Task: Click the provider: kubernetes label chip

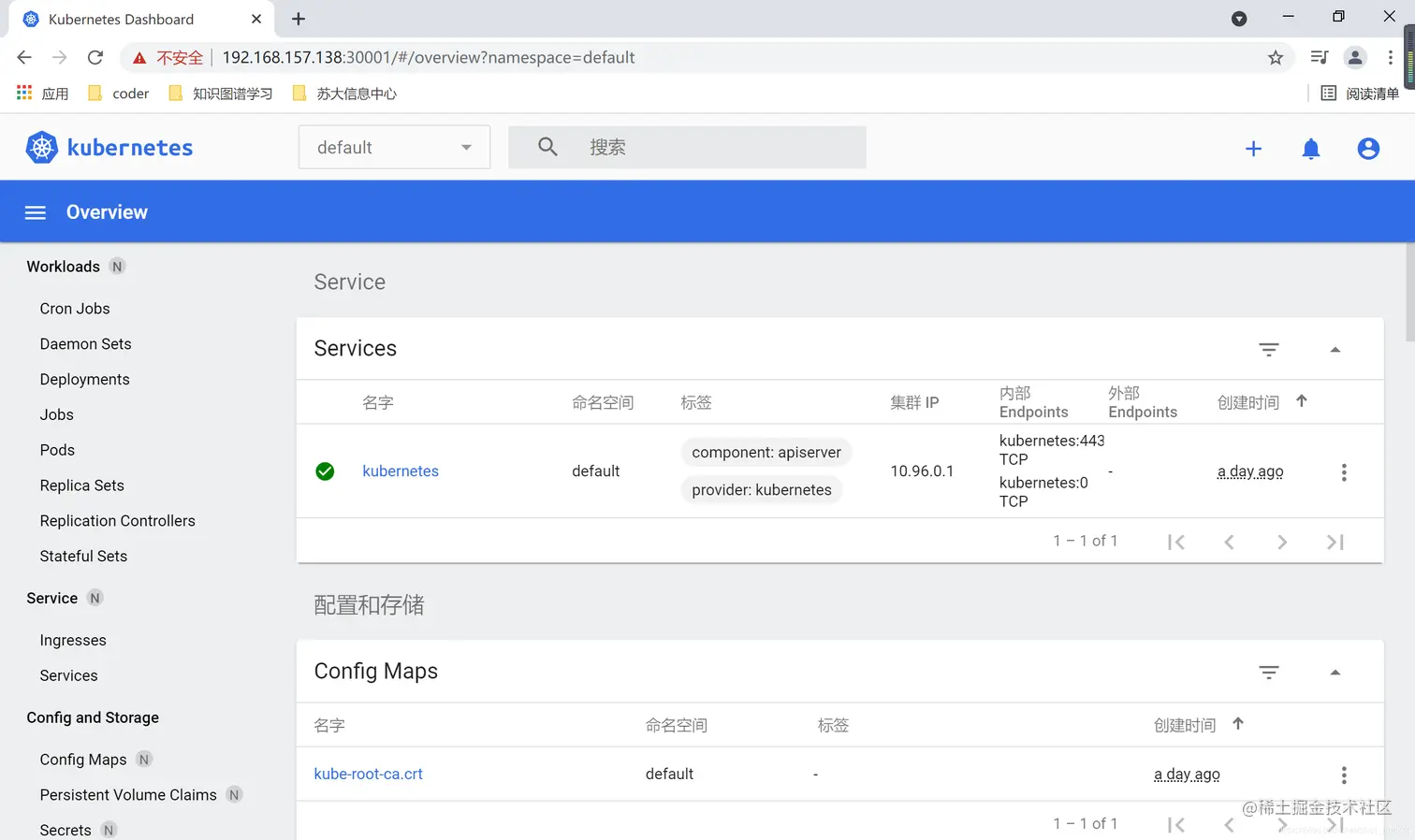Action: [761, 490]
